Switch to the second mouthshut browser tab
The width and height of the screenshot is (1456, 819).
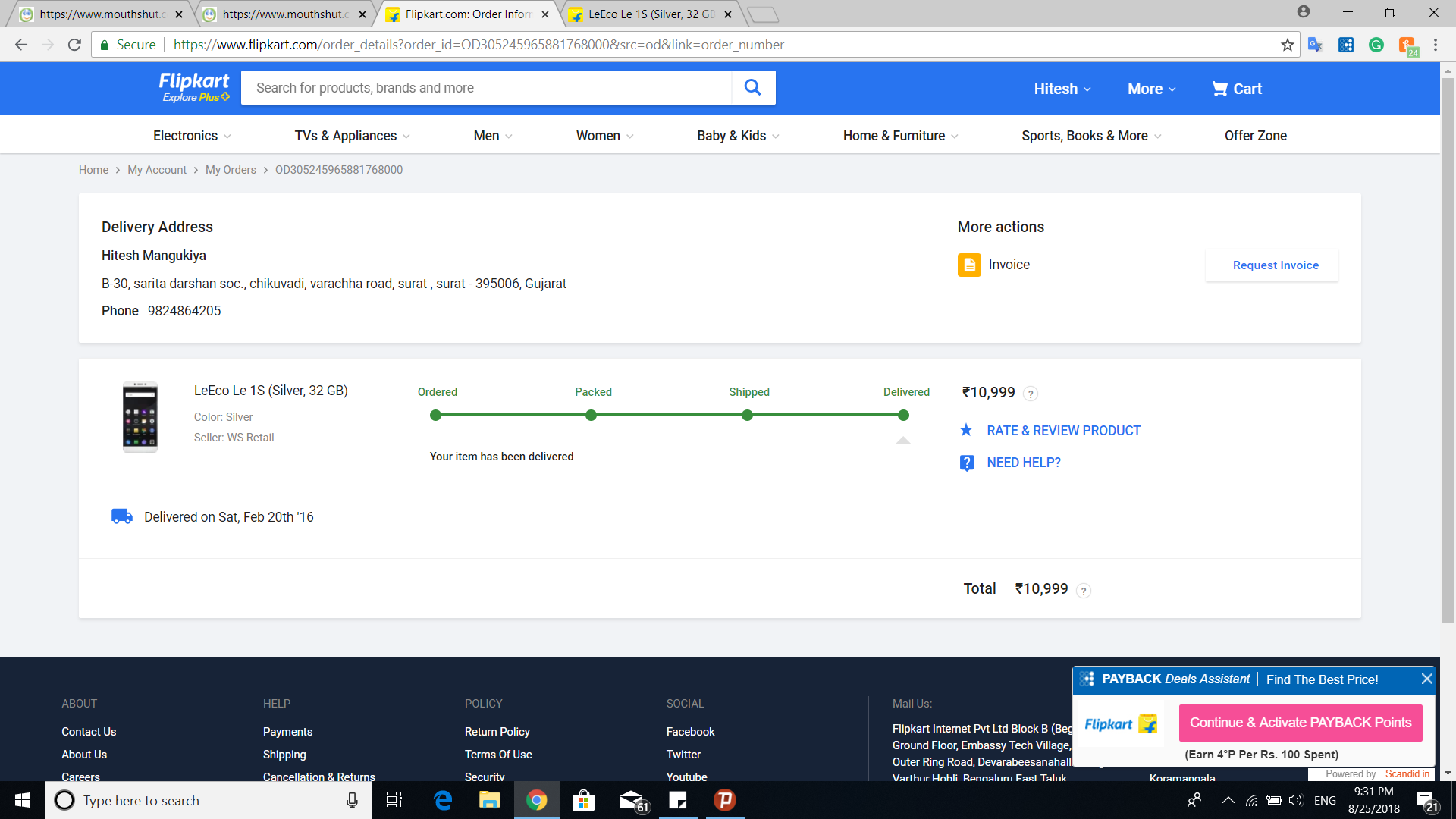click(x=284, y=14)
